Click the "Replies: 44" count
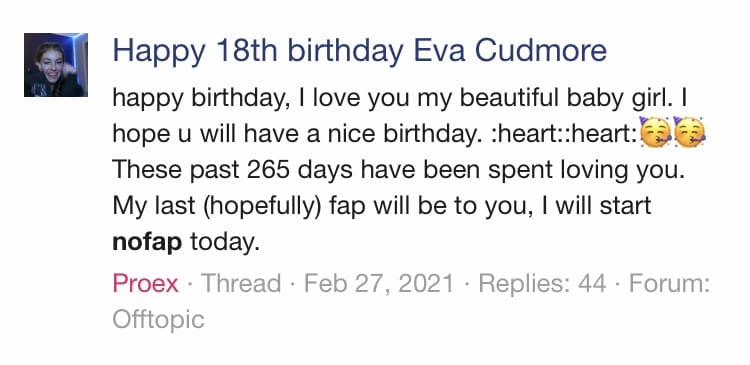This screenshot has height=365, width=750. pos(542,283)
